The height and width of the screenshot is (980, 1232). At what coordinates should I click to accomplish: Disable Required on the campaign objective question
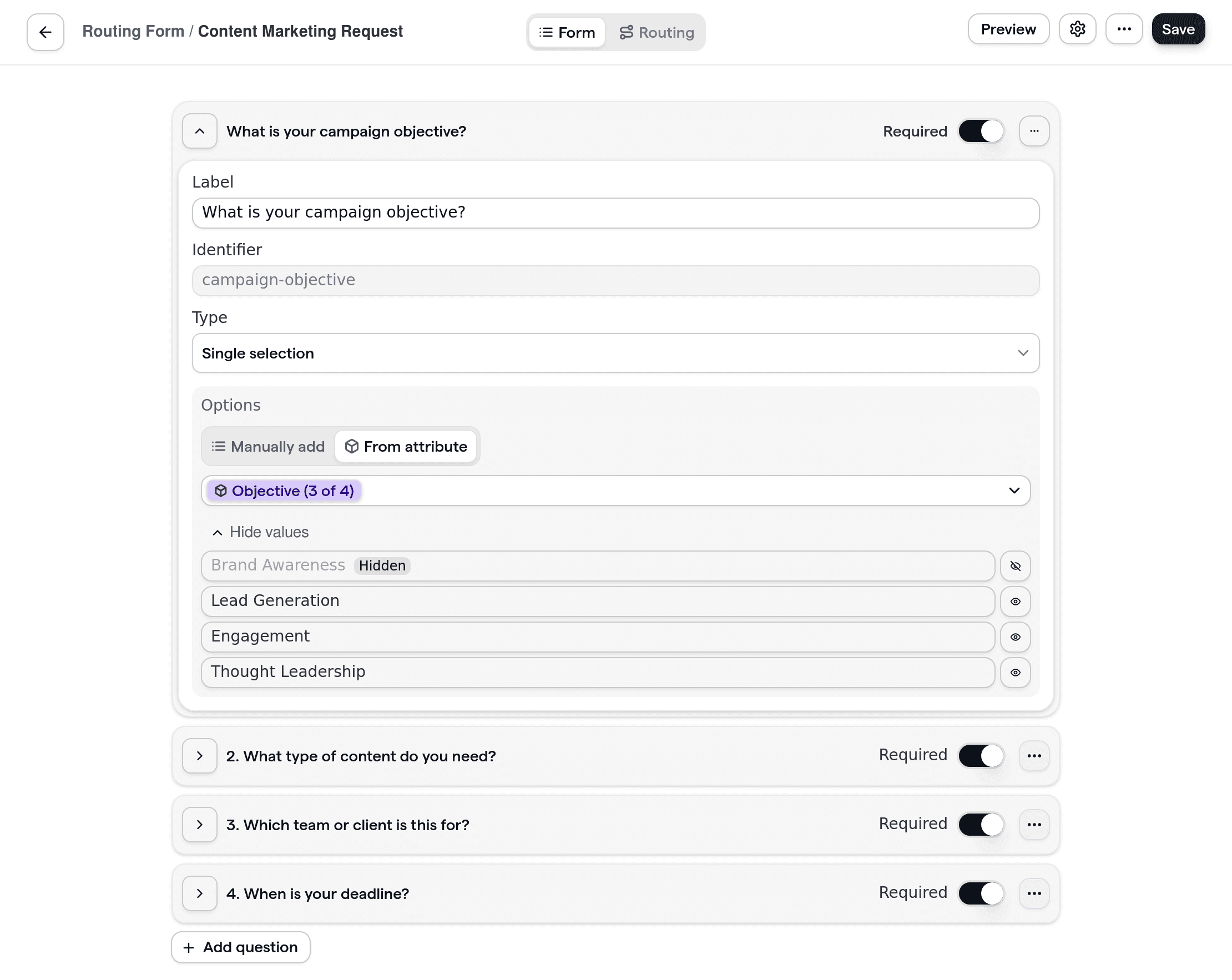981,131
